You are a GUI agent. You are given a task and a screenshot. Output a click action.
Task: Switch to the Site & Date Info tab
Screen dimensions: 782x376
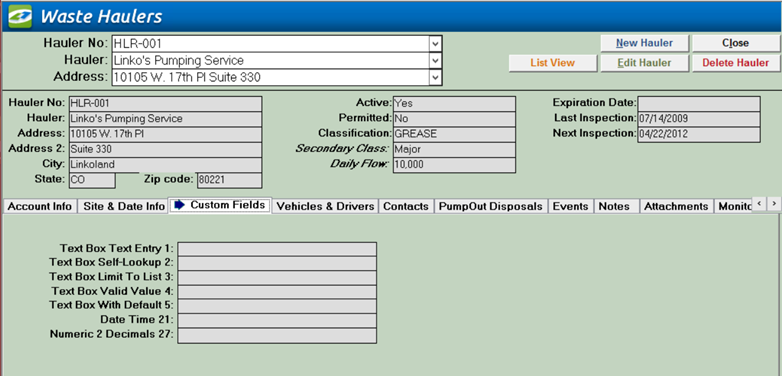click(124, 206)
